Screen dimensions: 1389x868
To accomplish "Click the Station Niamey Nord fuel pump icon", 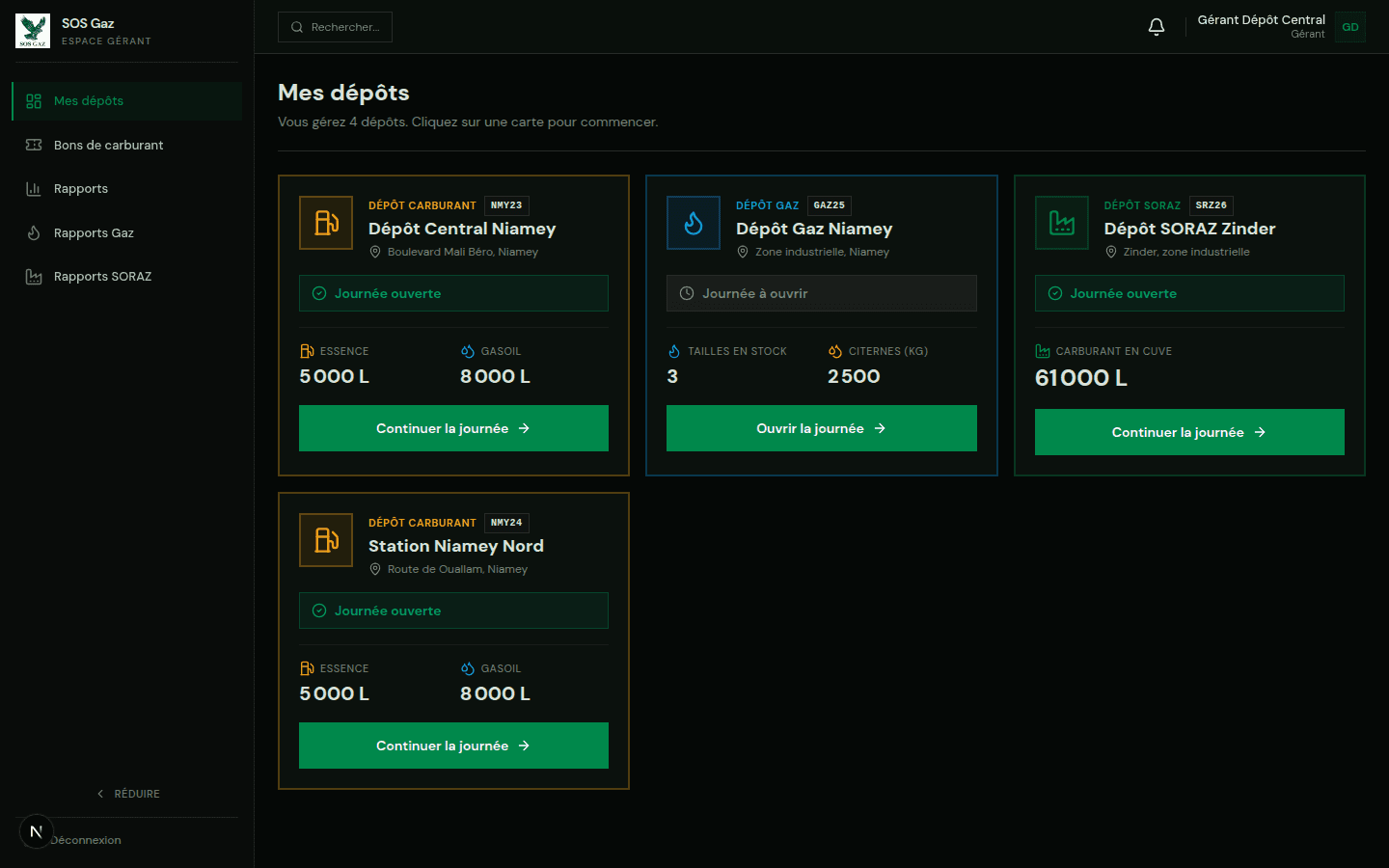I will [x=326, y=540].
